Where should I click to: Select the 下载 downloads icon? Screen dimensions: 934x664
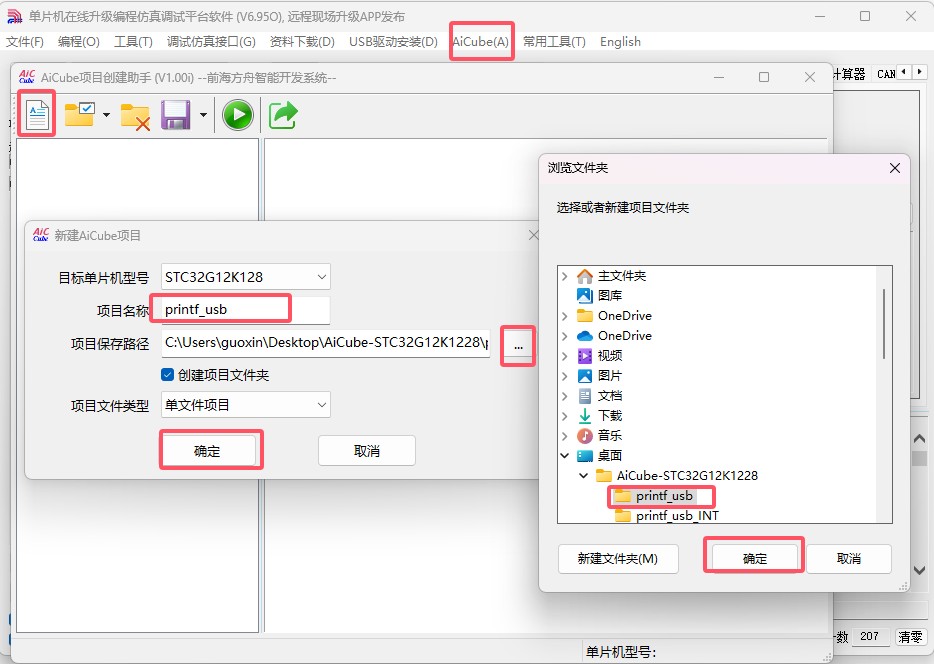585,416
